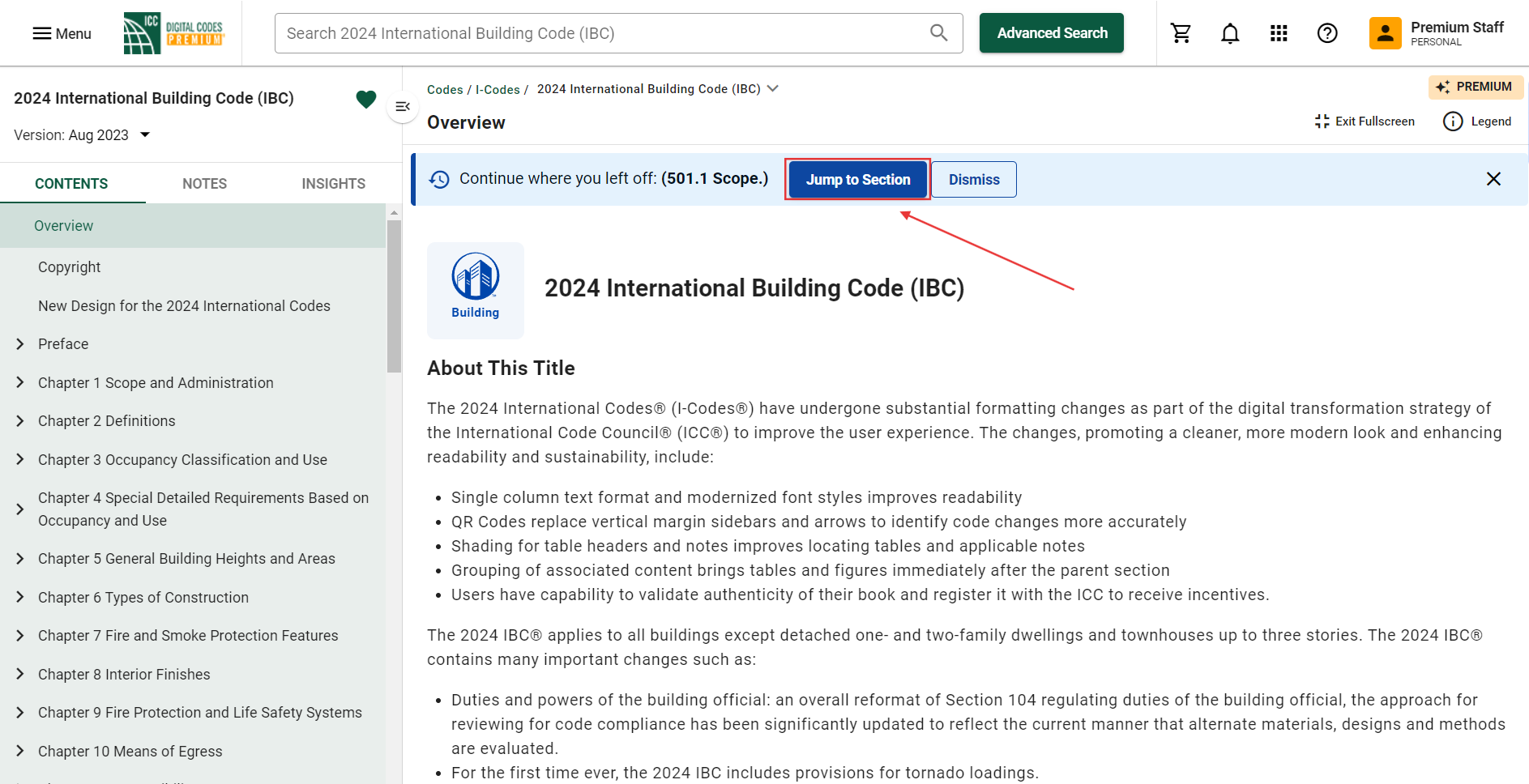The height and width of the screenshot is (784, 1529).
Task: Open the shopping cart icon
Action: [1181, 33]
